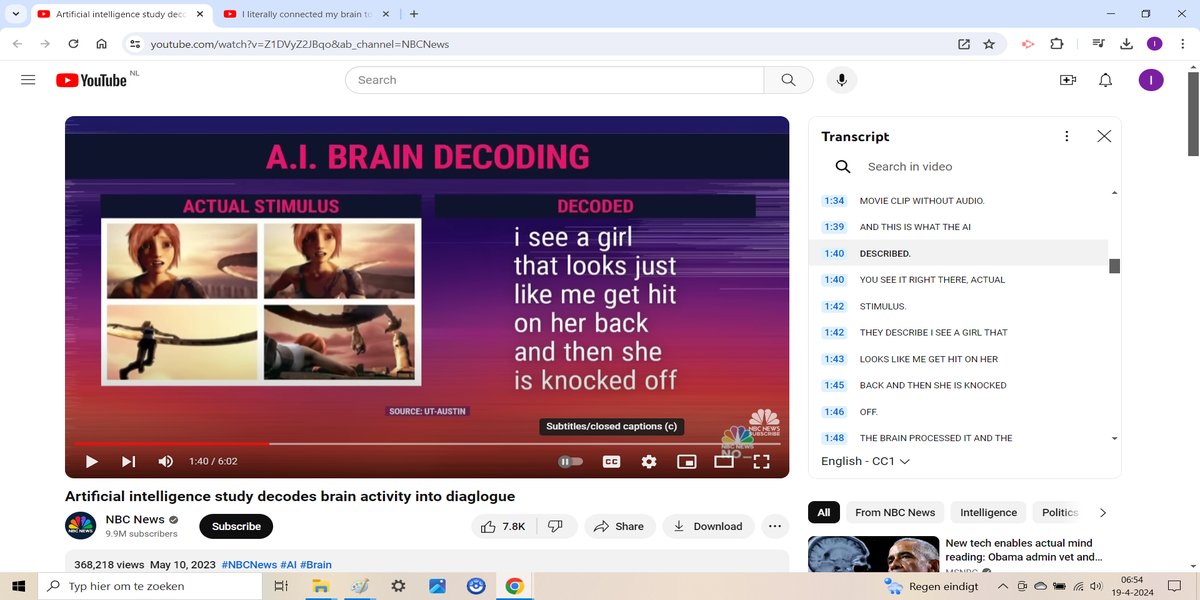Screen dimensions: 1200x600
Task: Click the Search in video field
Action: [960, 167]
